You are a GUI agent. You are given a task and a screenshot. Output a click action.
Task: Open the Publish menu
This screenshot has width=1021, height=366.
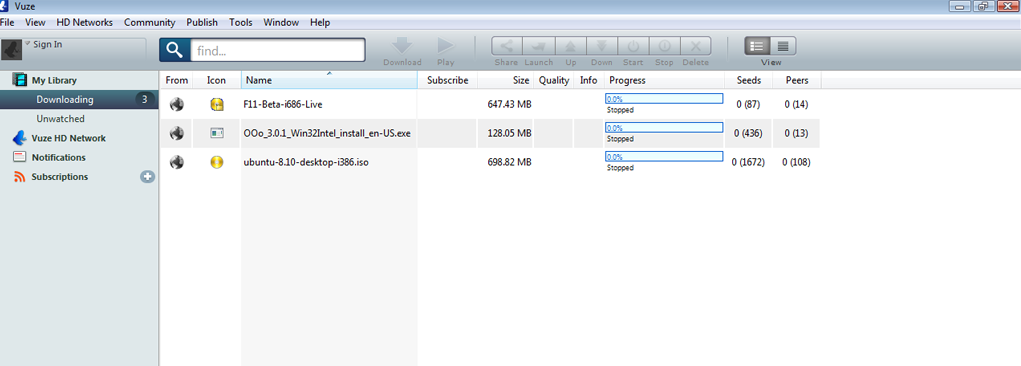tap(202, 22)
